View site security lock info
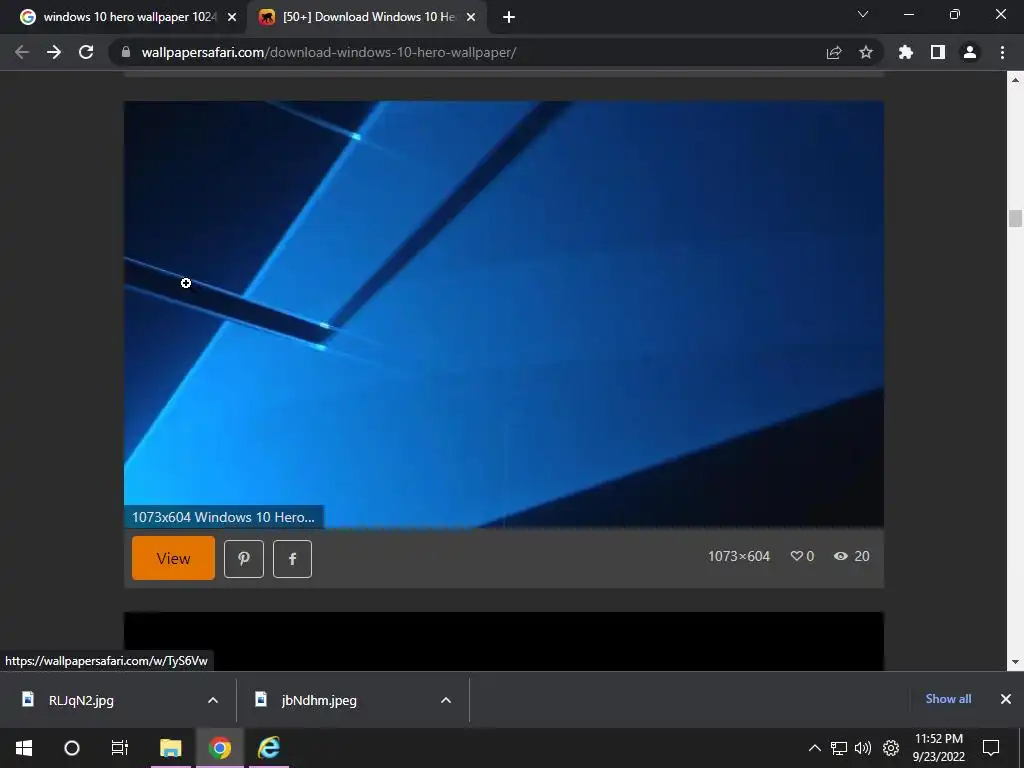Image resolution: width=1024 pixels, height=768 pixels. click(x=126, y=52)
